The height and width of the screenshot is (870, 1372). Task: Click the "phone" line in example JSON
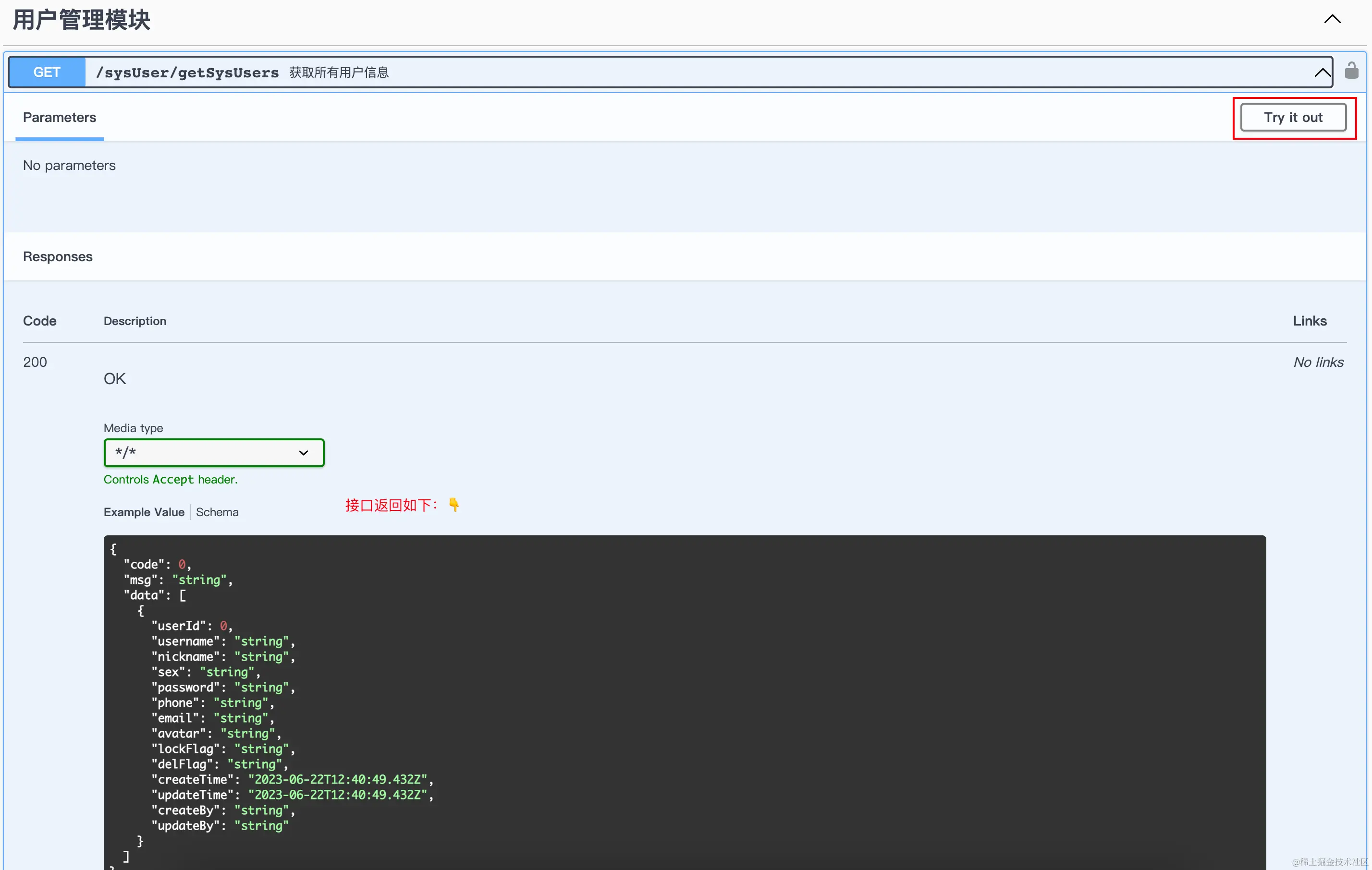pos(213,702)
